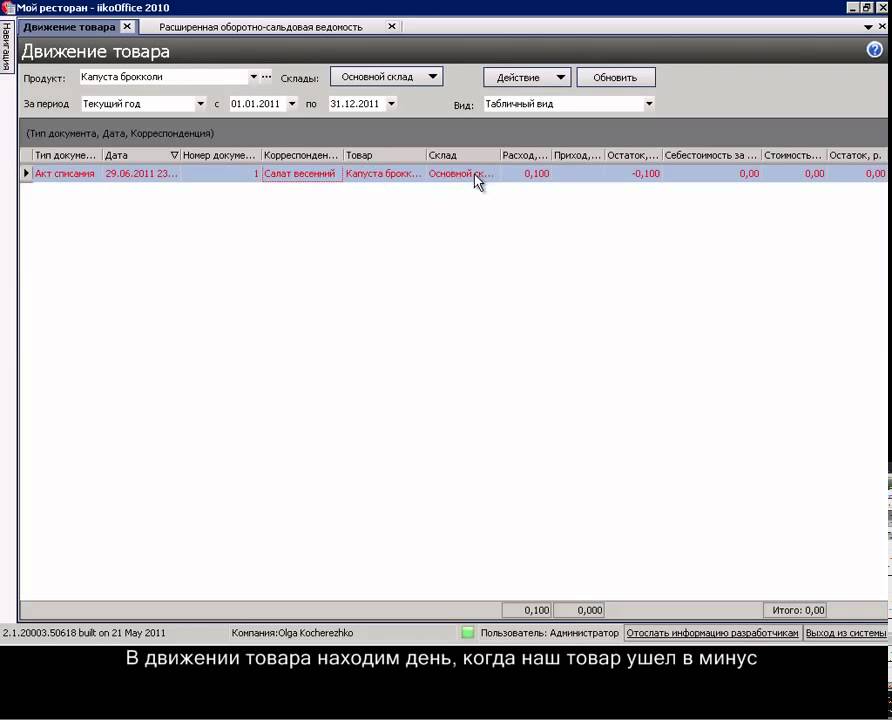Click the 0,000 приход footer total

point(579,610)
